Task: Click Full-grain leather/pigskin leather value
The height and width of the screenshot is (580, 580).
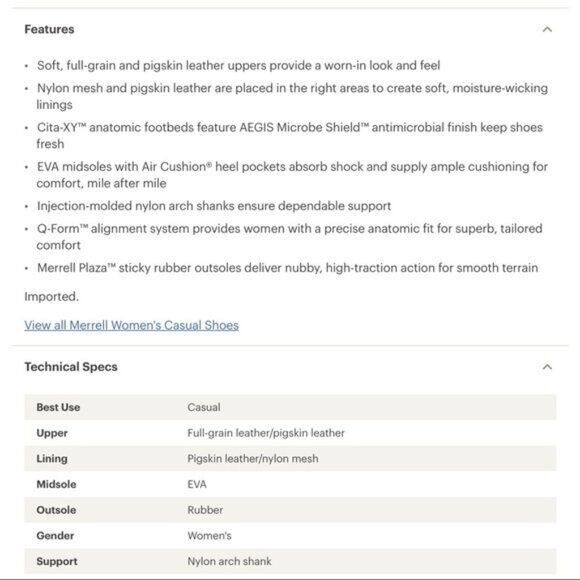Action: 266,433
